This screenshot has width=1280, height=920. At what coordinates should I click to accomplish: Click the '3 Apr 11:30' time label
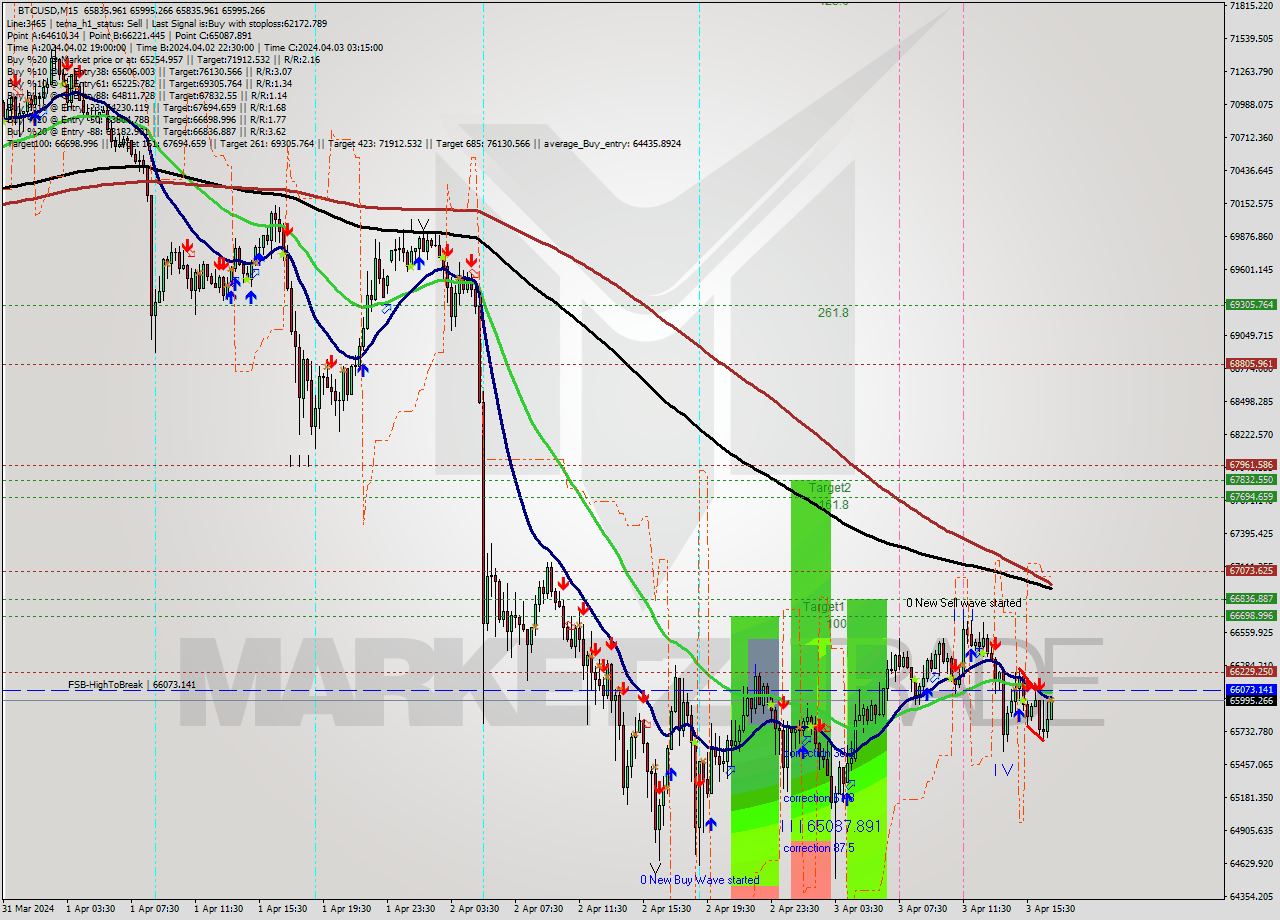point(987,909)
